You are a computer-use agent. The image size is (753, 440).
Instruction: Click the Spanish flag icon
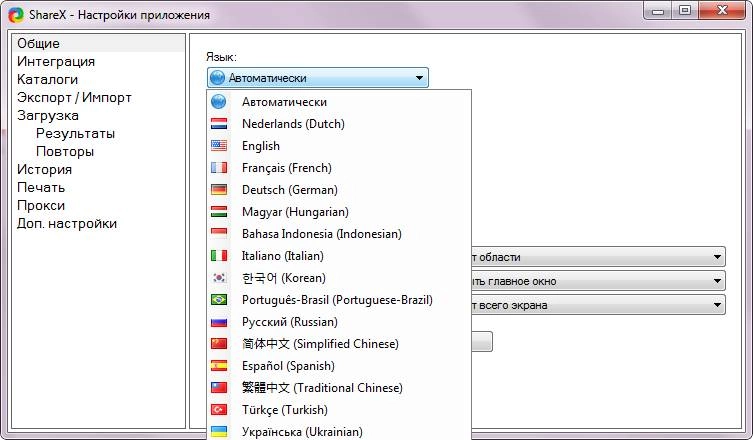point(219,366)
